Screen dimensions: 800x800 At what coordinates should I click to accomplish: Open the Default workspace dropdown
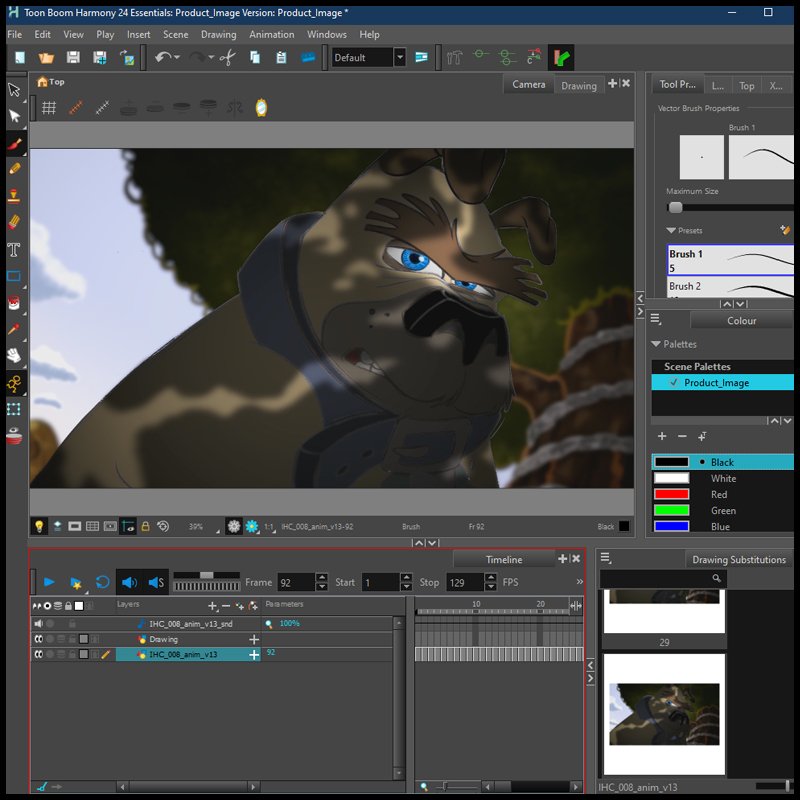tap(400, 57)
